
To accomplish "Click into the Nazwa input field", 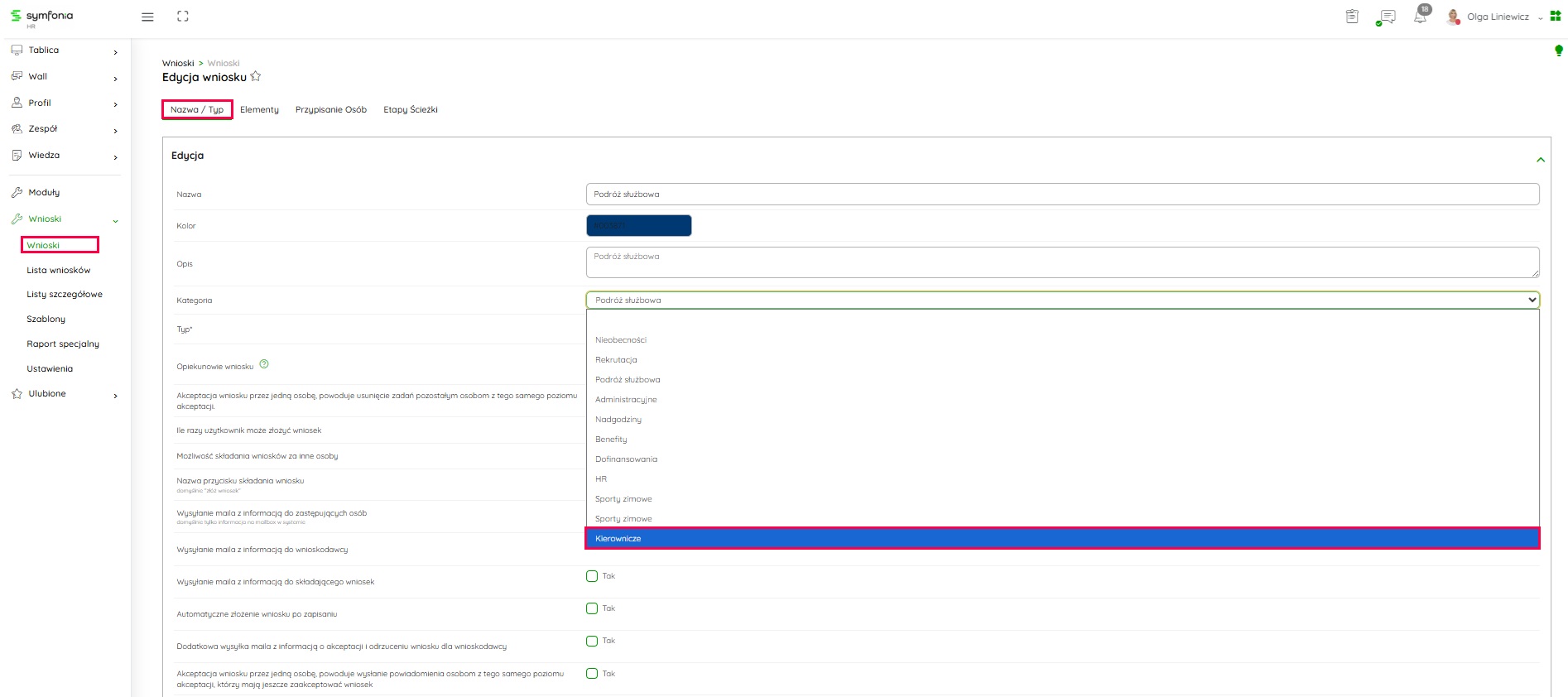I will tap(1062, 195).
